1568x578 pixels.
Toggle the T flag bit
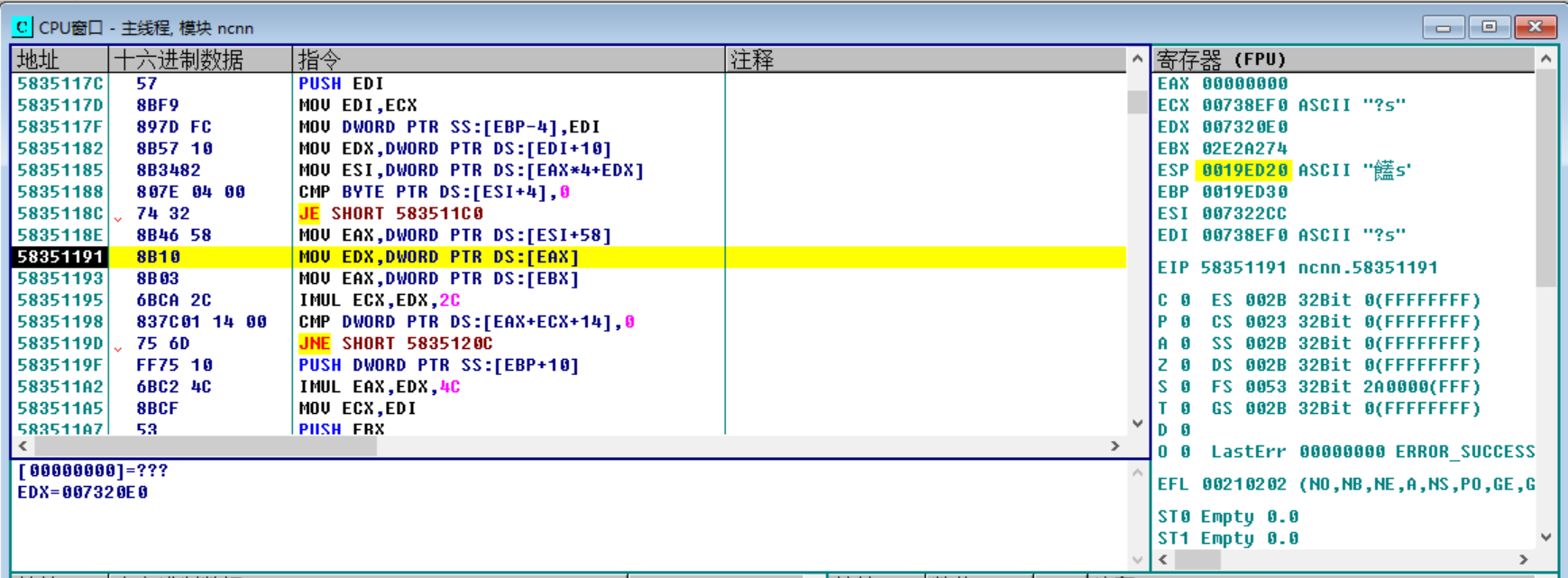point(1186,408)
